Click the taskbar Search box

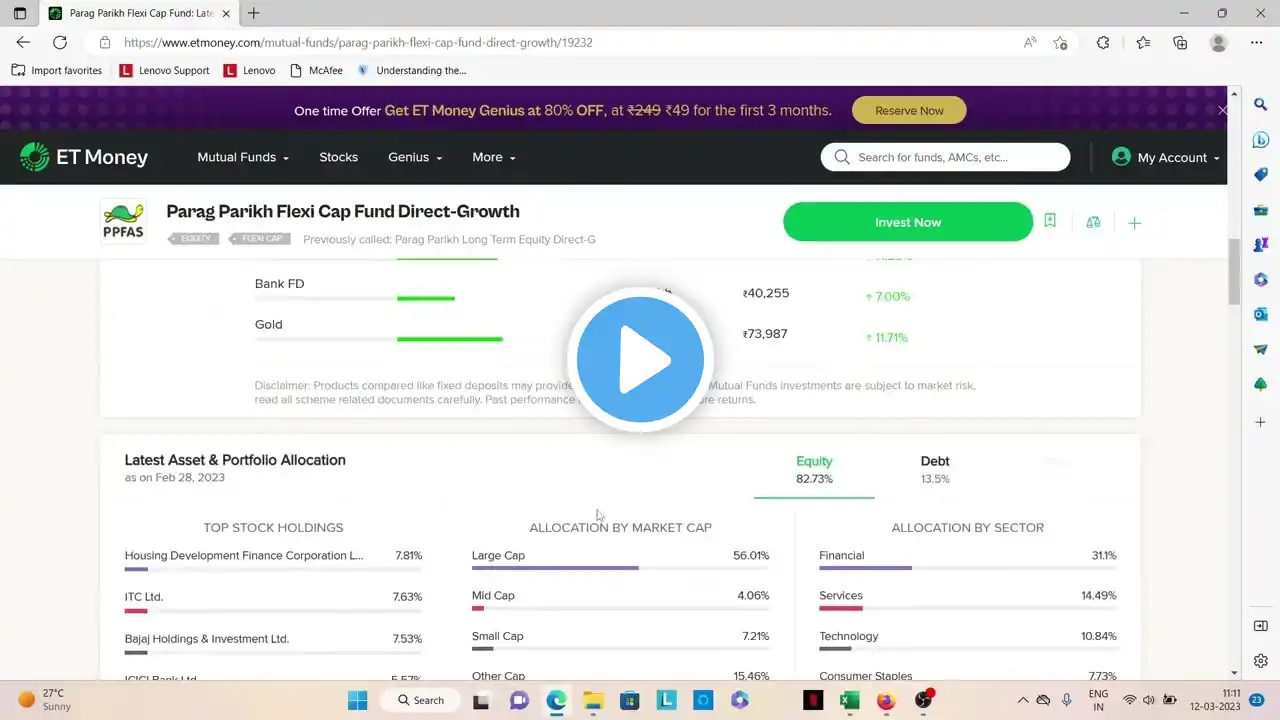[x=422, y=700]
